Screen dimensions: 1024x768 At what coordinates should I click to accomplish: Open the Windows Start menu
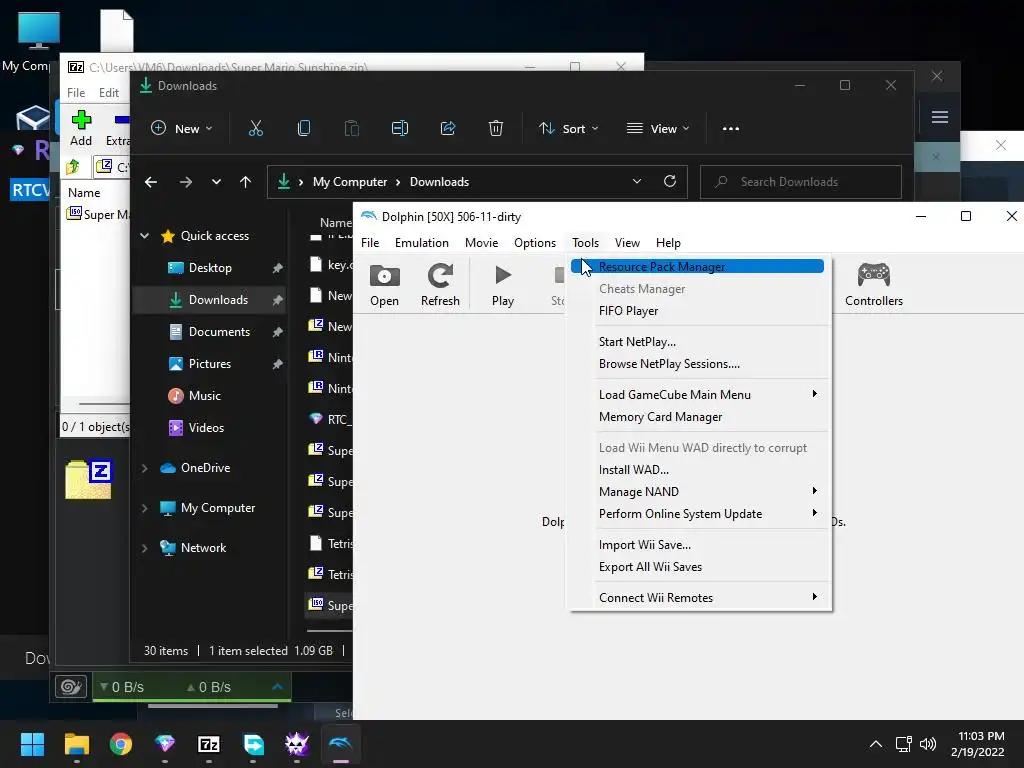(32, 744)
